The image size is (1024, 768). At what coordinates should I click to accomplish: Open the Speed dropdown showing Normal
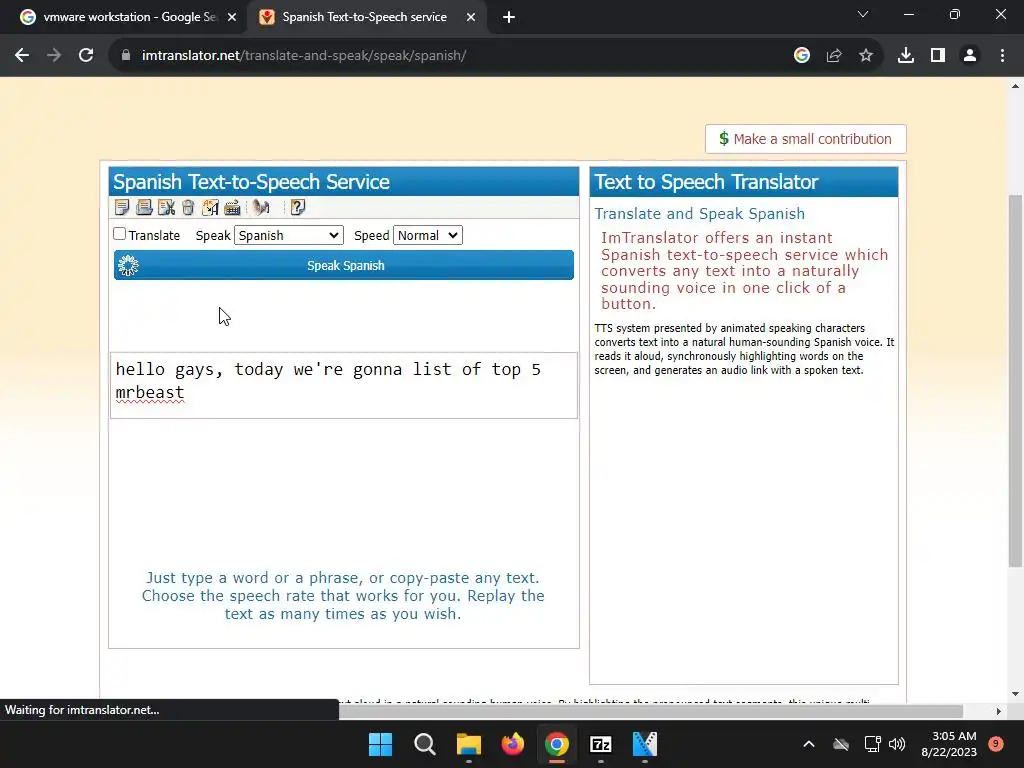[x=428, y=235]
